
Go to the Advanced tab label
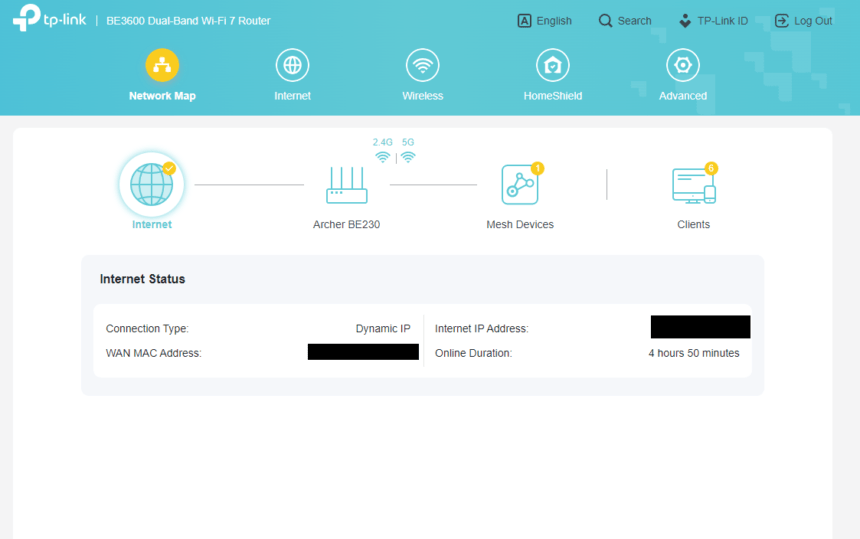683,96
